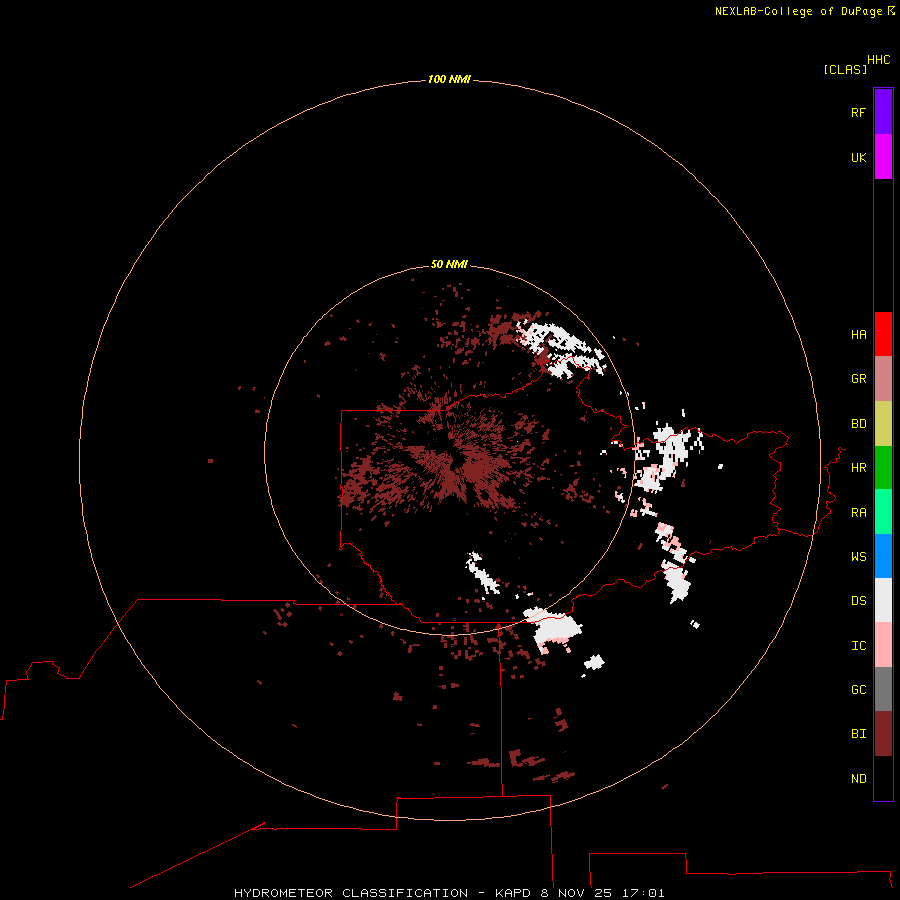Click the BI brown legend swatch
Image resolution: width=900 pixels, height=900 pixels.
883,734
